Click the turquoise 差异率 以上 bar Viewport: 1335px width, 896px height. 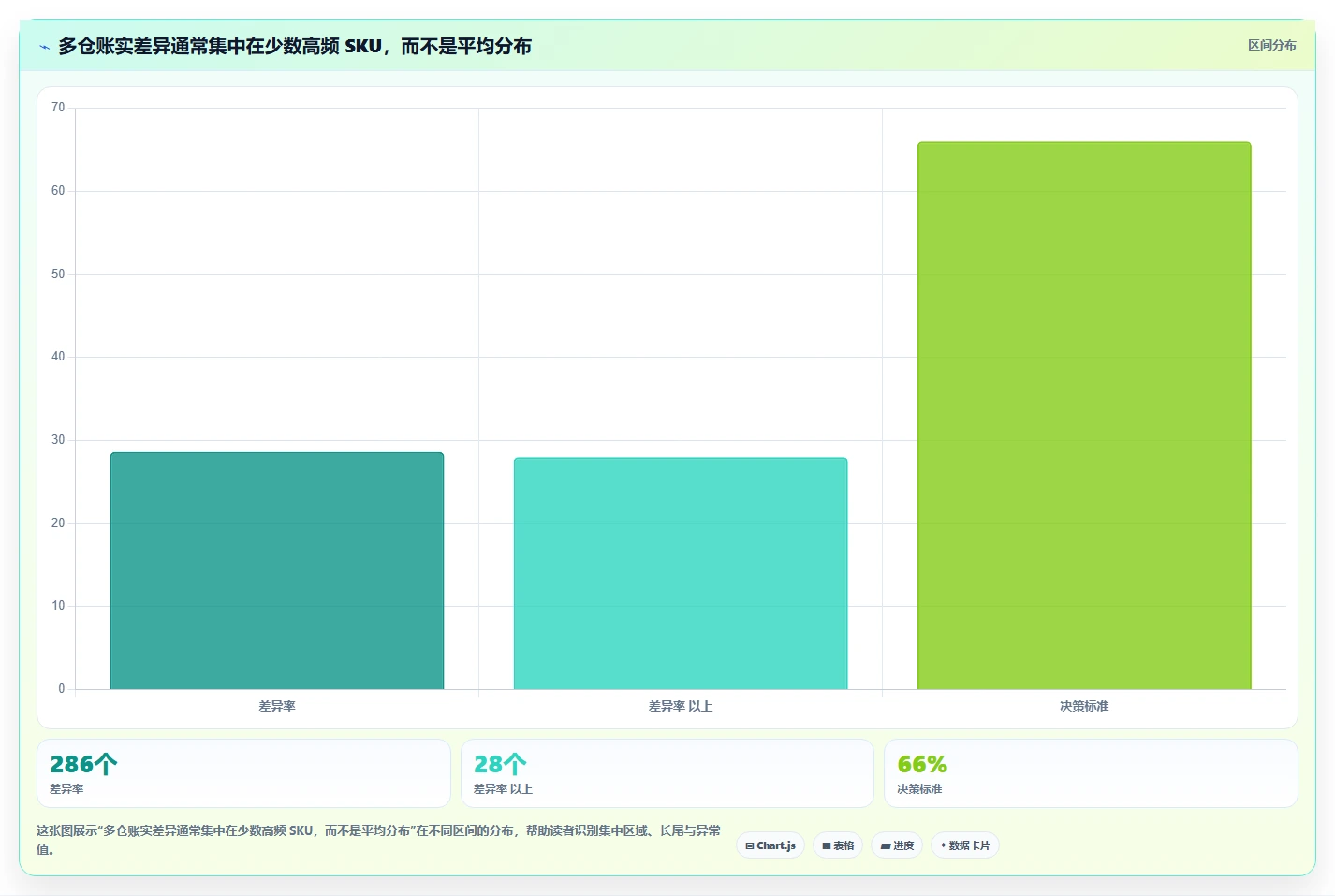(681, 573)
